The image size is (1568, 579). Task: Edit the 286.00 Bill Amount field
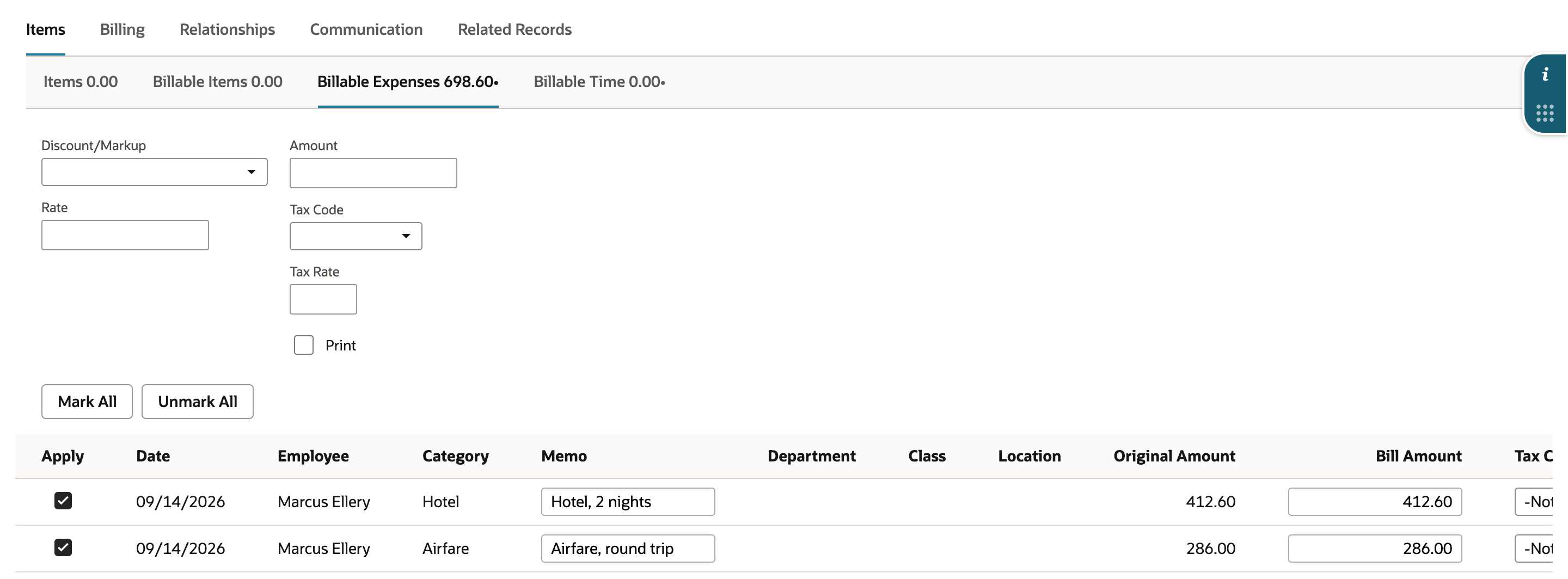[1375, 549]
